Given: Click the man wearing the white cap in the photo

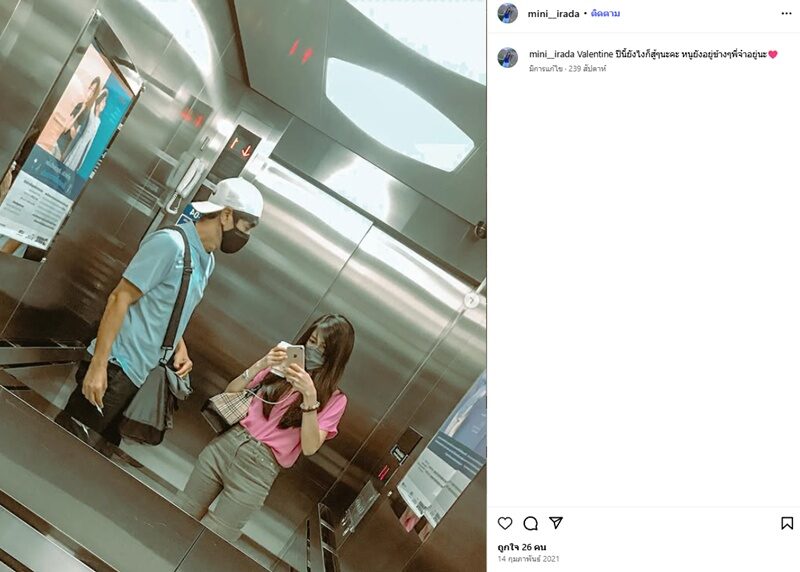Looking at the screenshot, I should pyautogui.click(x=153, y=311).
